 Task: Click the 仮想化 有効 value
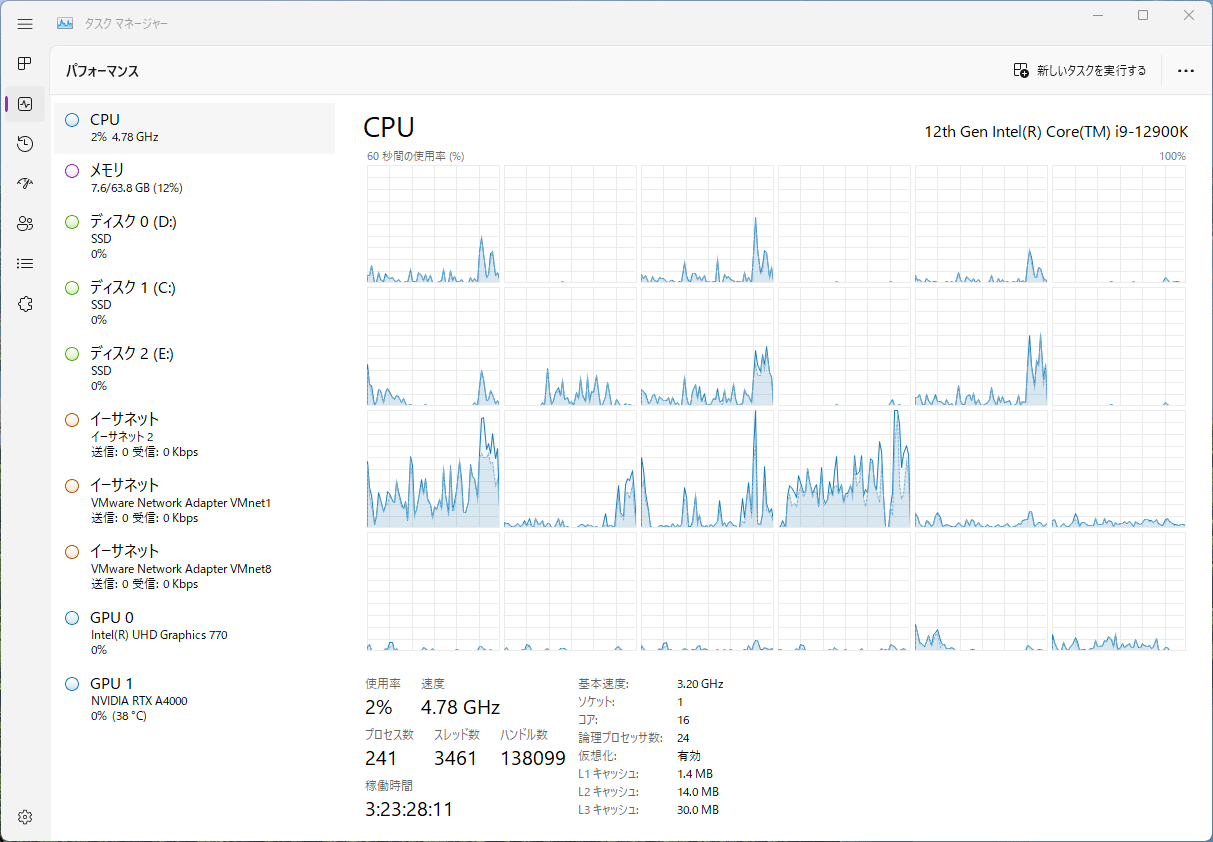[689, 756]
